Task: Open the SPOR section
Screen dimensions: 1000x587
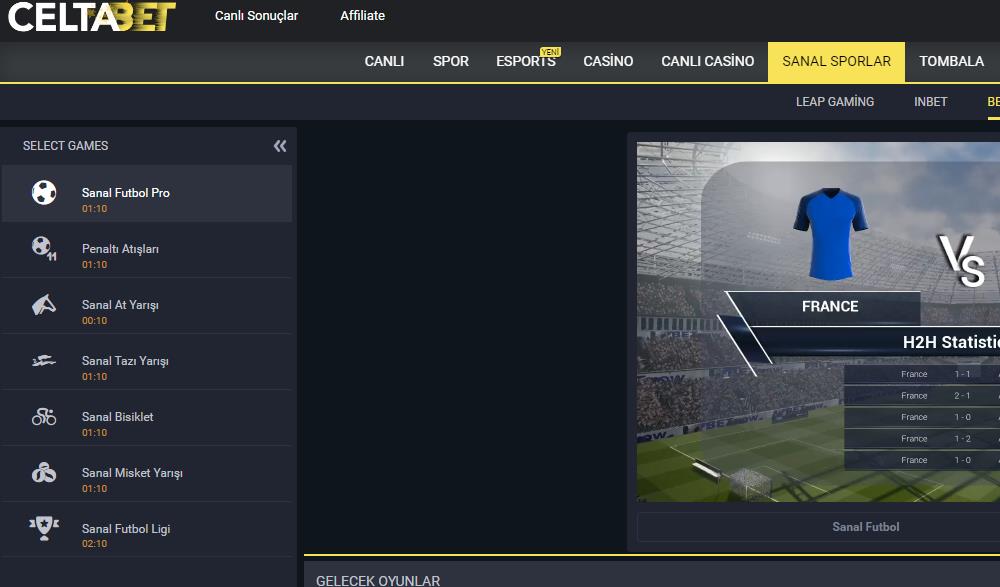Action: click(x=450, y=61)
